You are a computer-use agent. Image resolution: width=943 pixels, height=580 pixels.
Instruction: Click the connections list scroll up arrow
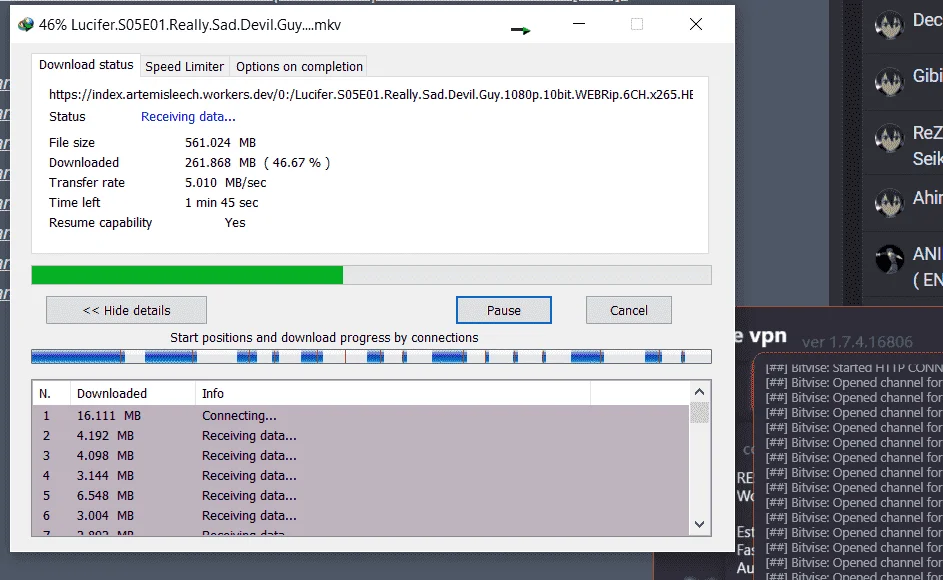pos(699,392)
